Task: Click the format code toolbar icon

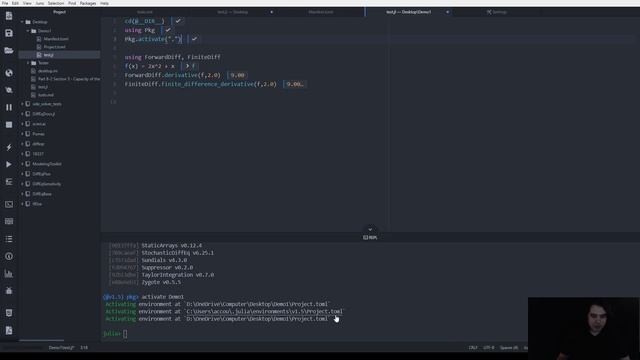Action: click(9, 182)
